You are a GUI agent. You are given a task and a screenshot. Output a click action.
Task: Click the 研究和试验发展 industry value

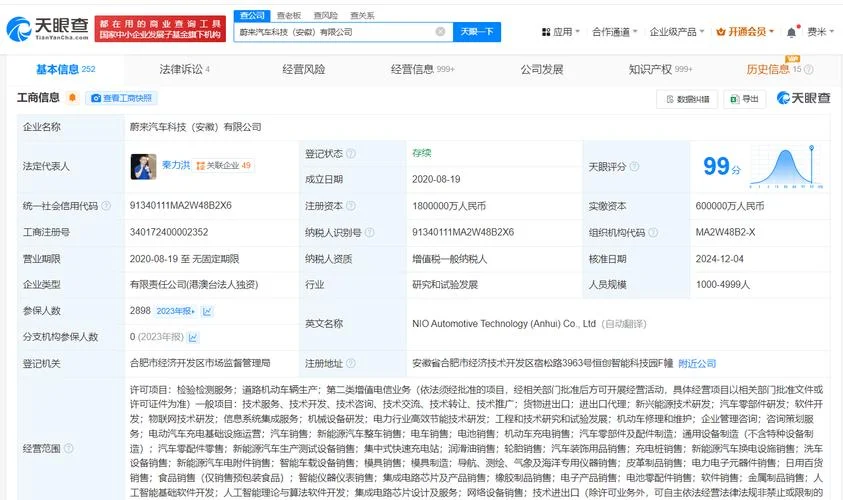coord(445,284)
